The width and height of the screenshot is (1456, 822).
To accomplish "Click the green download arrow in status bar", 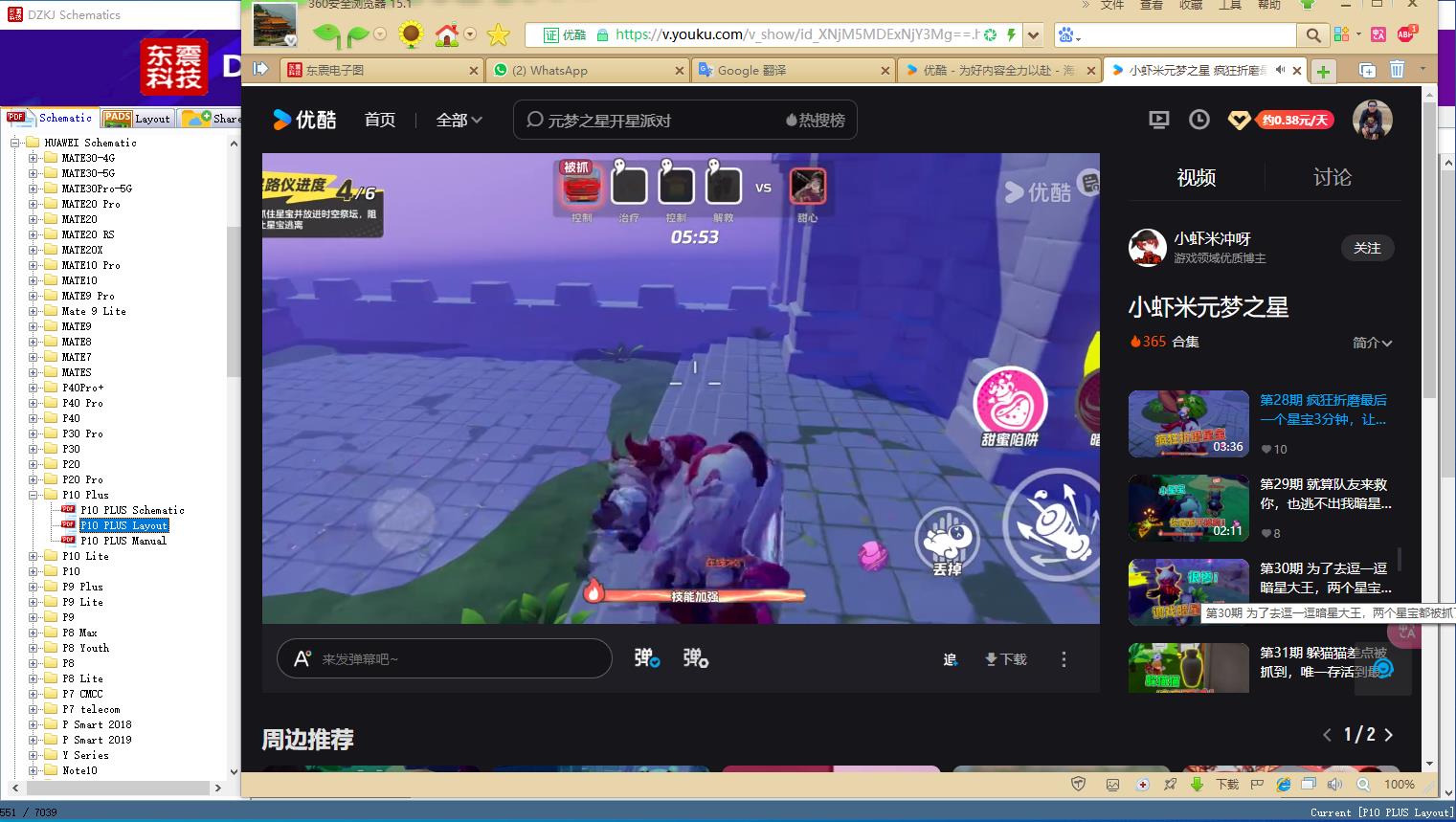I will 1197,784.
